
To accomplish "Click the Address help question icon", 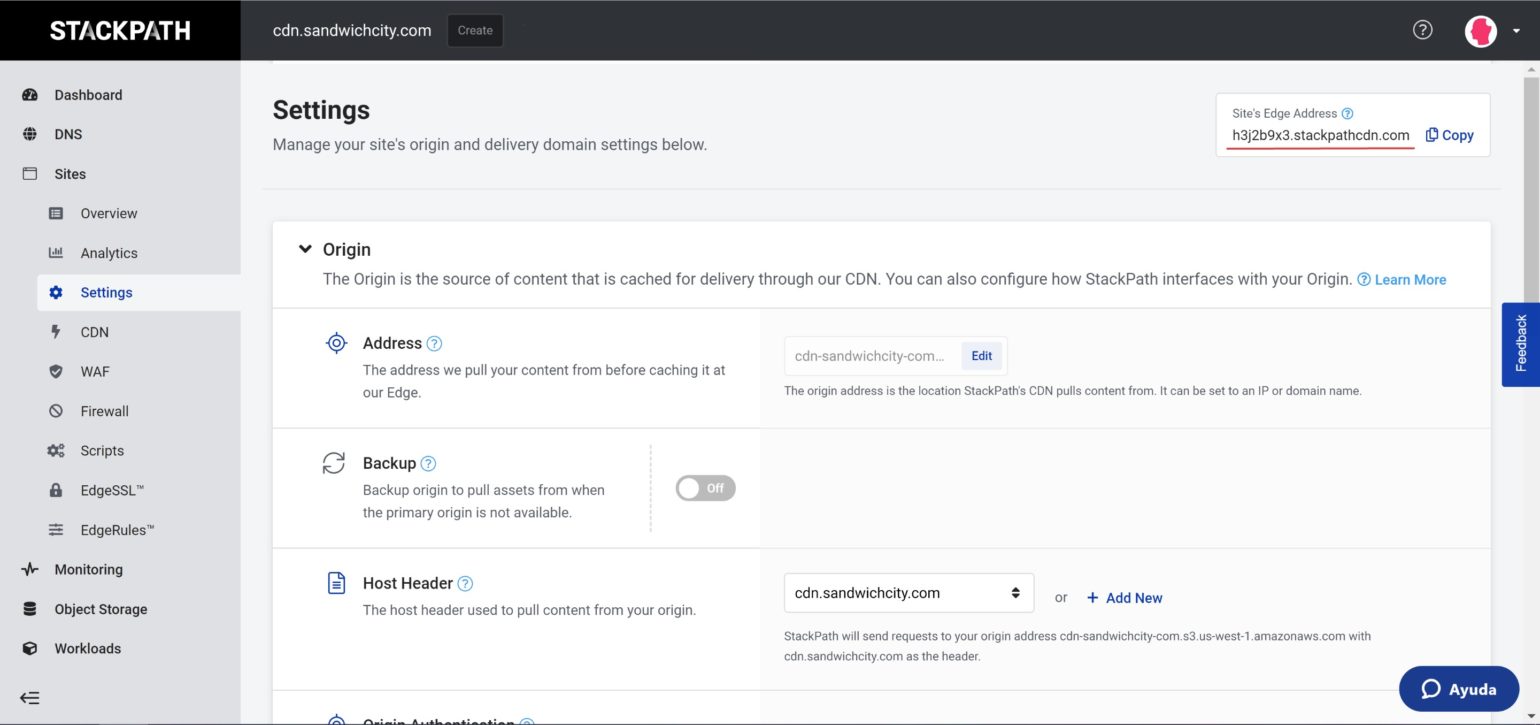I will click(434, 343).
